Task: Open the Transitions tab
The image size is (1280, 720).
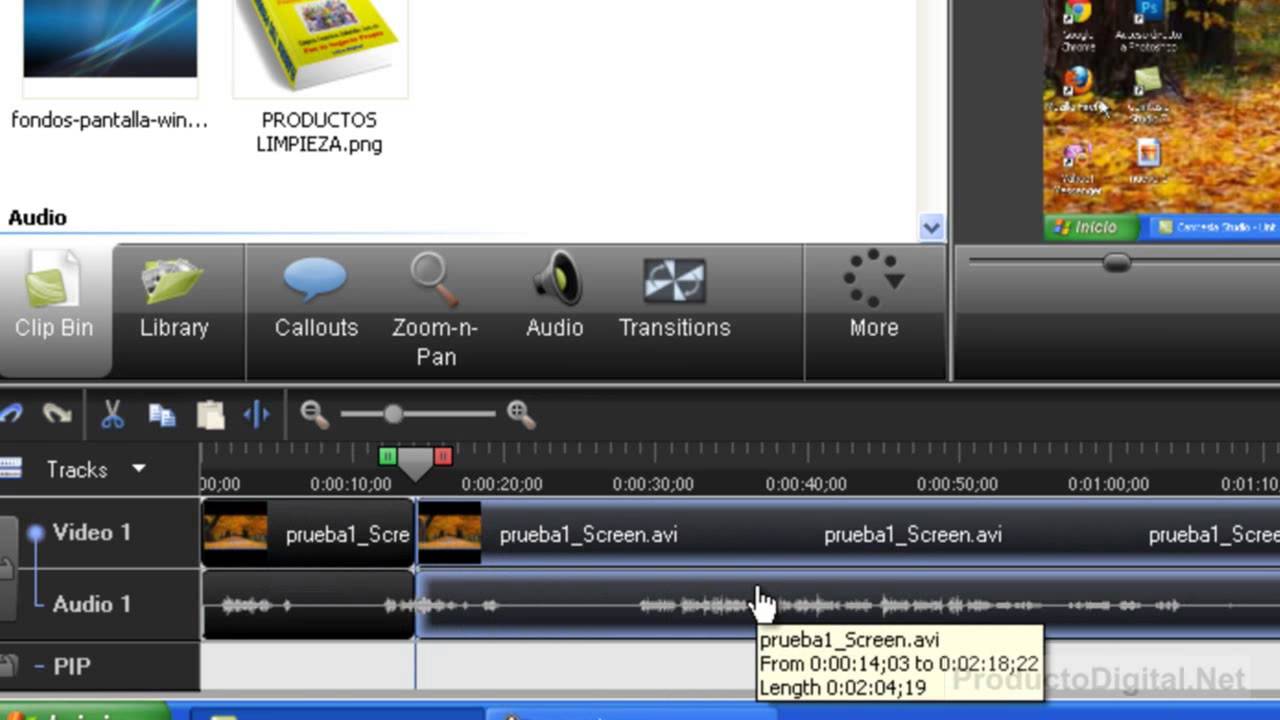Action: tap(674, 297)
